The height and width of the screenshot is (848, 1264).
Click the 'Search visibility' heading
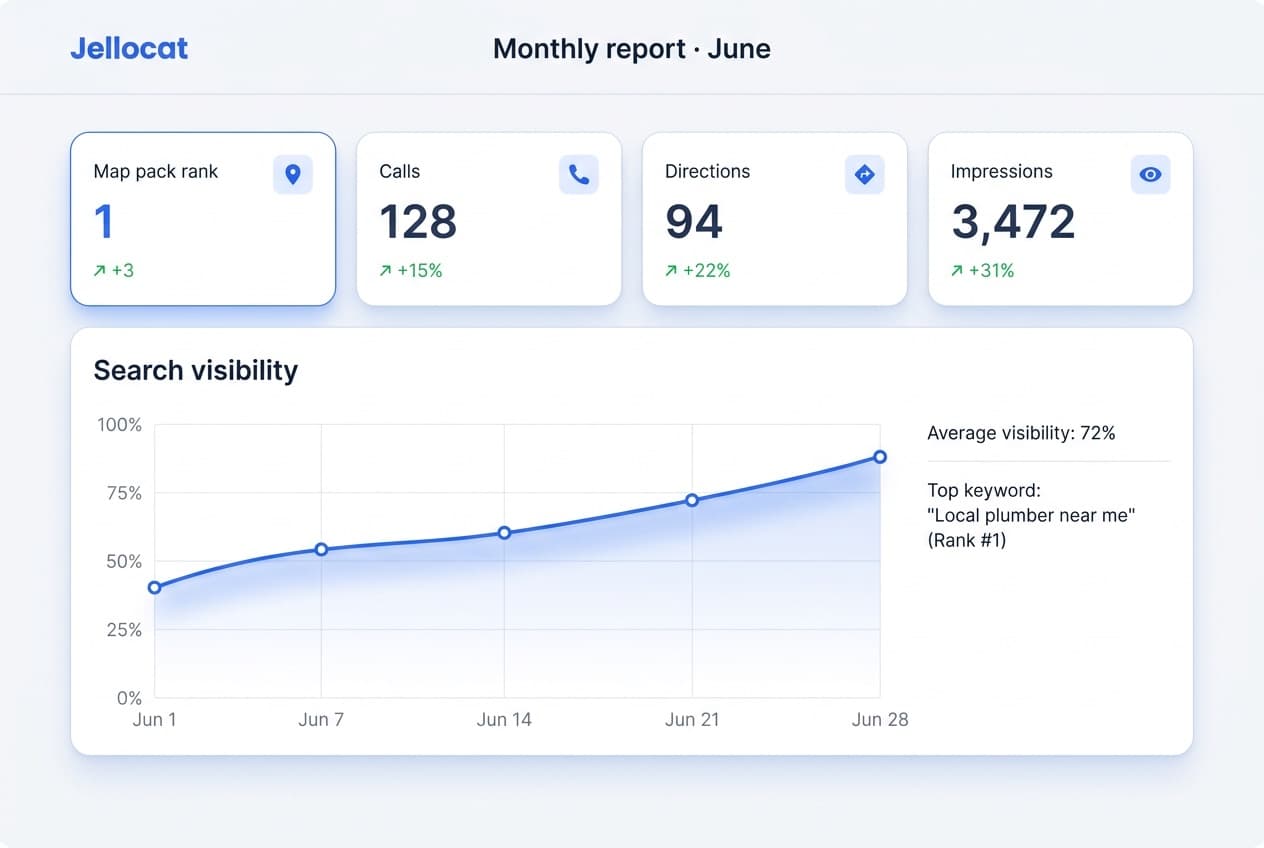(196, 371)
